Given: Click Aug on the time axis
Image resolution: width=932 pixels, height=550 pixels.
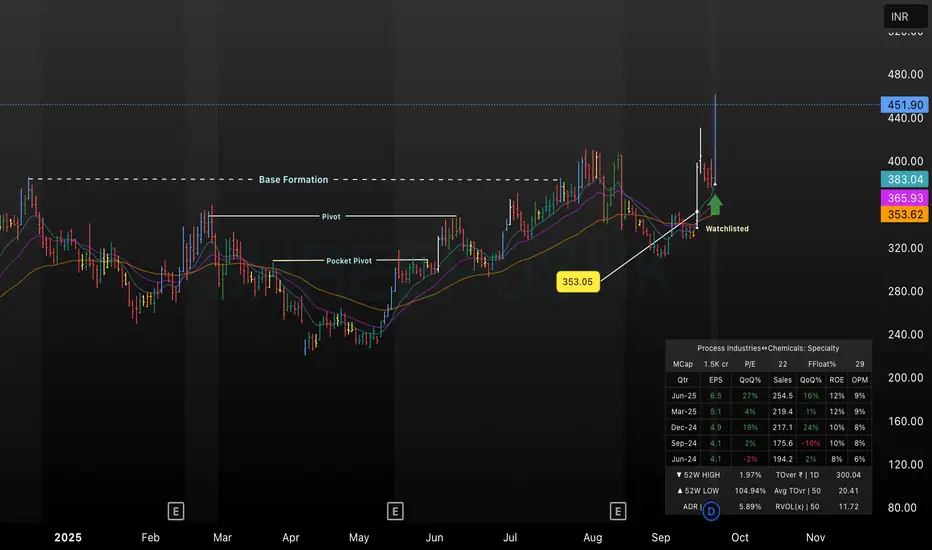Looking at the screenshot, I should point(593,538).
